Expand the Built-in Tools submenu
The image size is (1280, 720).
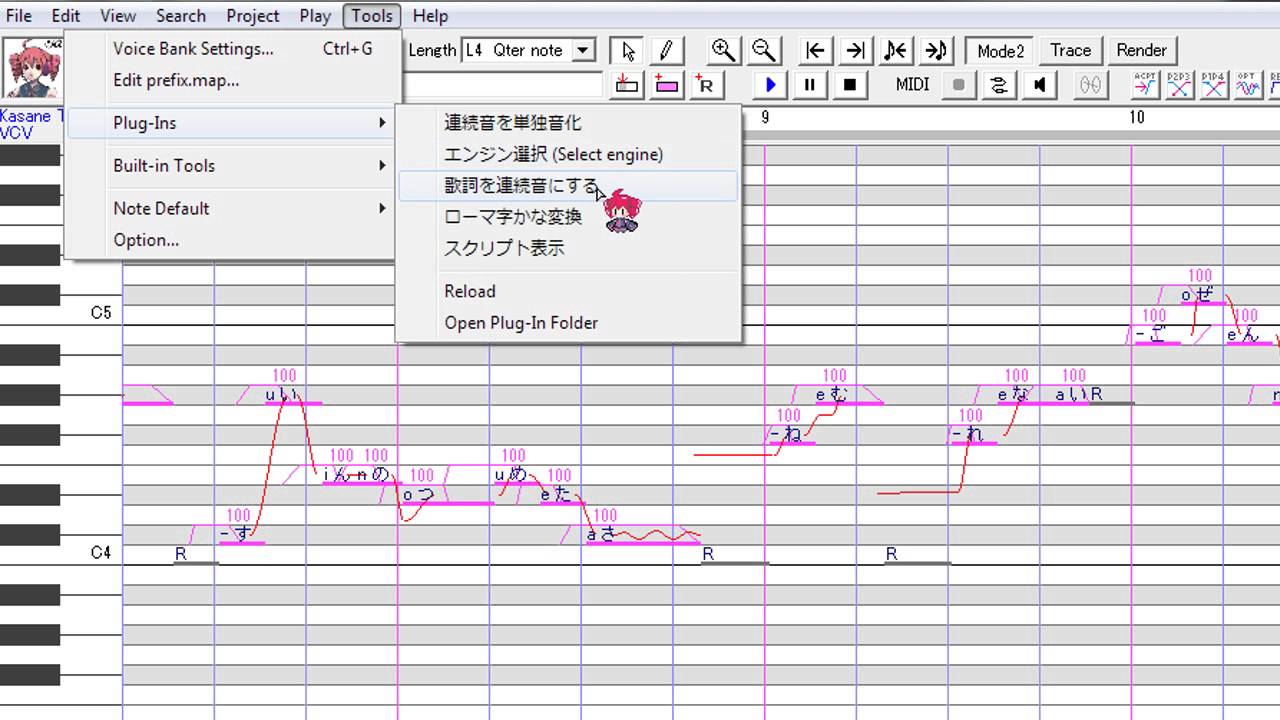tap(232, 166)
